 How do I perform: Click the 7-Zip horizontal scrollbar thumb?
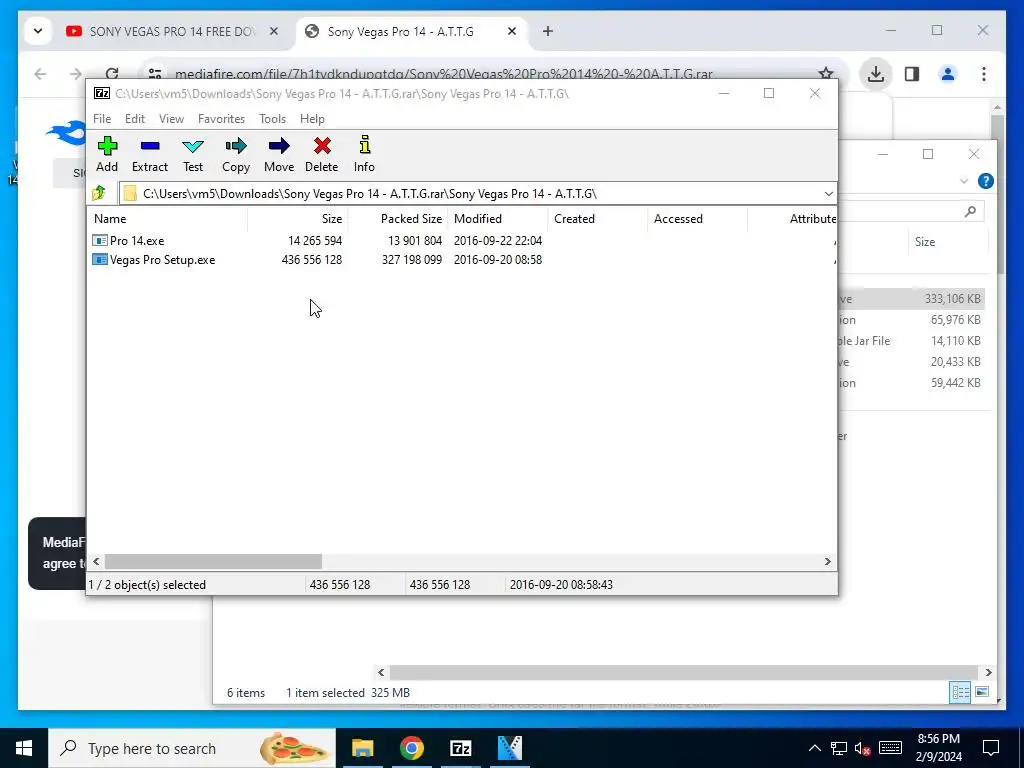click(x=213, y=562)
